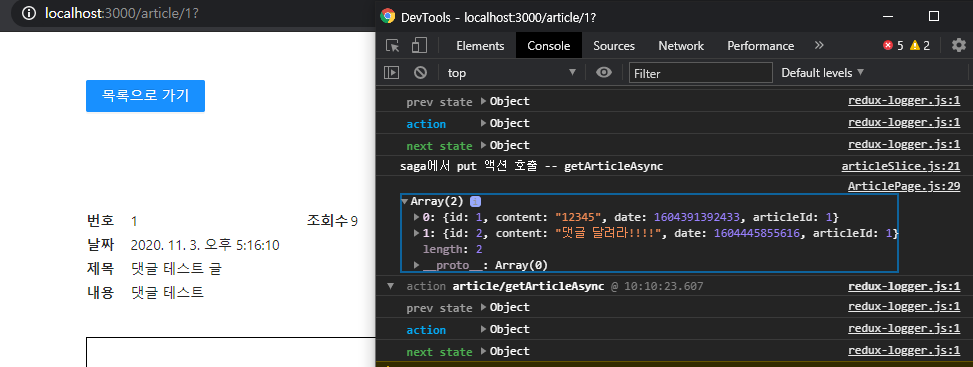Switch to the Elements tab
973x367 pixels.
point(480,46)
